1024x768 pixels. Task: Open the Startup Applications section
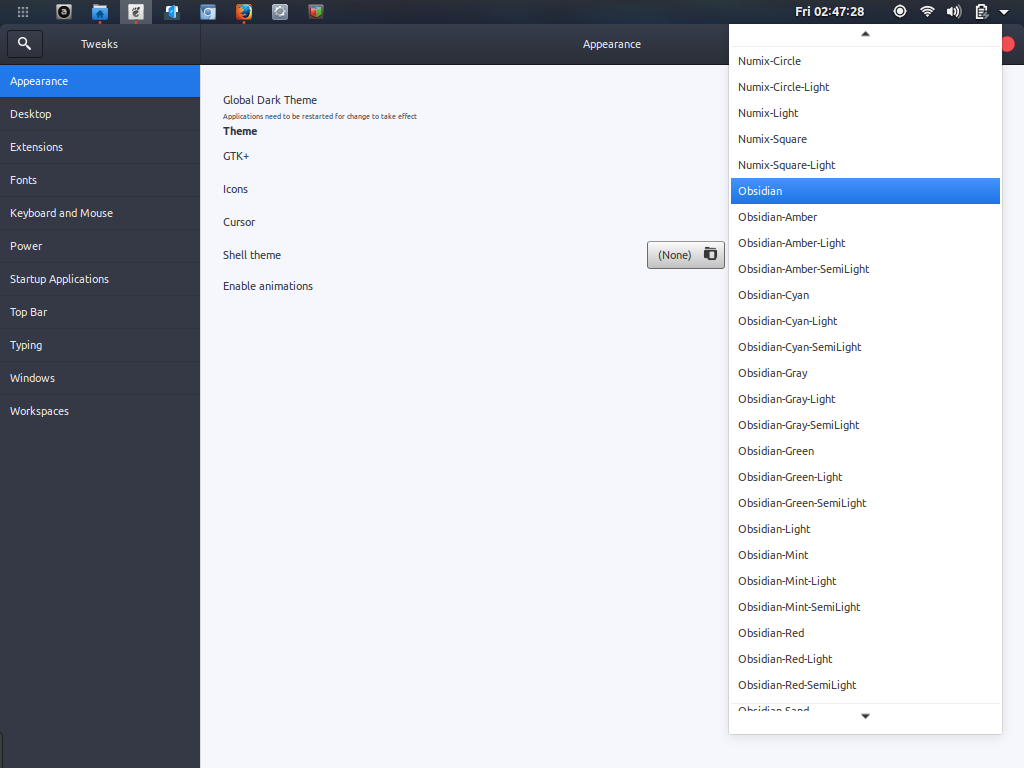click(x=100, y=279)
